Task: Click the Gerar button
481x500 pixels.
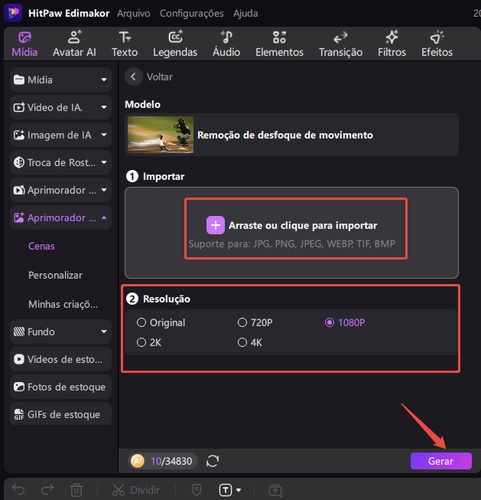Action: tap(441, 461)
